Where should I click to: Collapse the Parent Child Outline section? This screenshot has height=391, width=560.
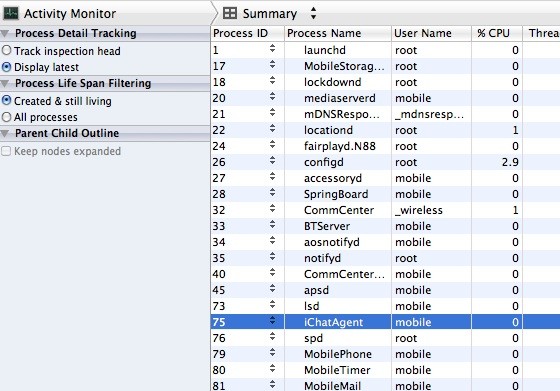5,134
